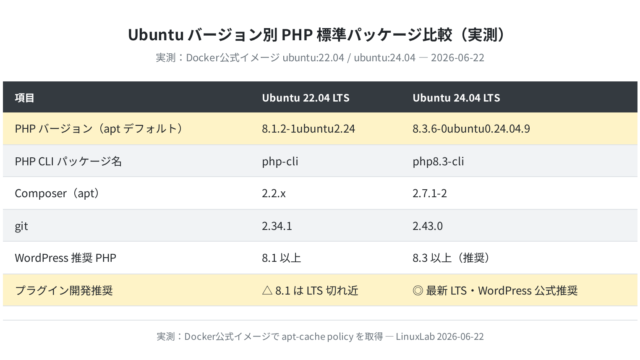Click the git 2.43.0 cell
640x360 pixels.
pos(427,226)
